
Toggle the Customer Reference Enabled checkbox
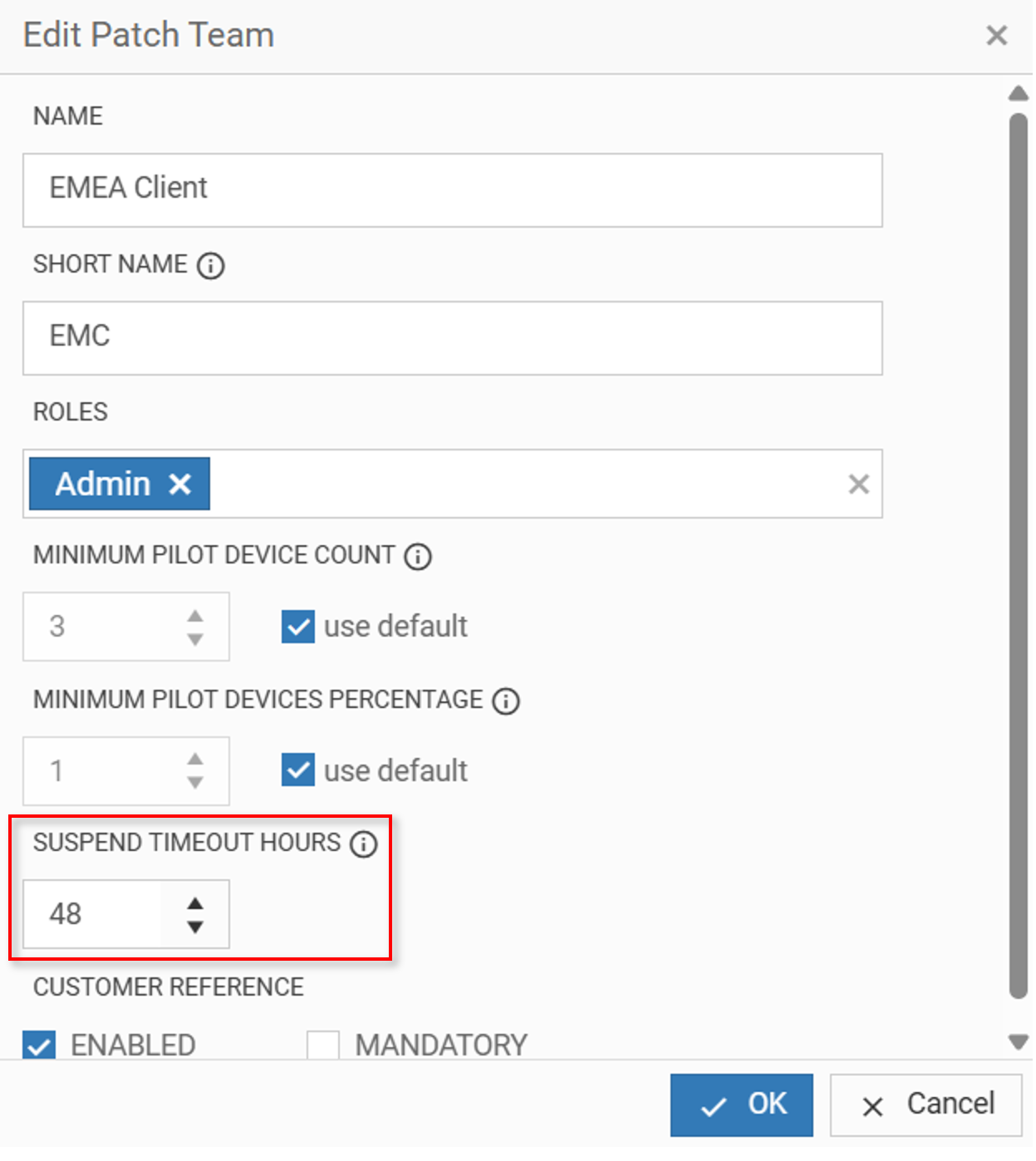(x=39, y=1045)
